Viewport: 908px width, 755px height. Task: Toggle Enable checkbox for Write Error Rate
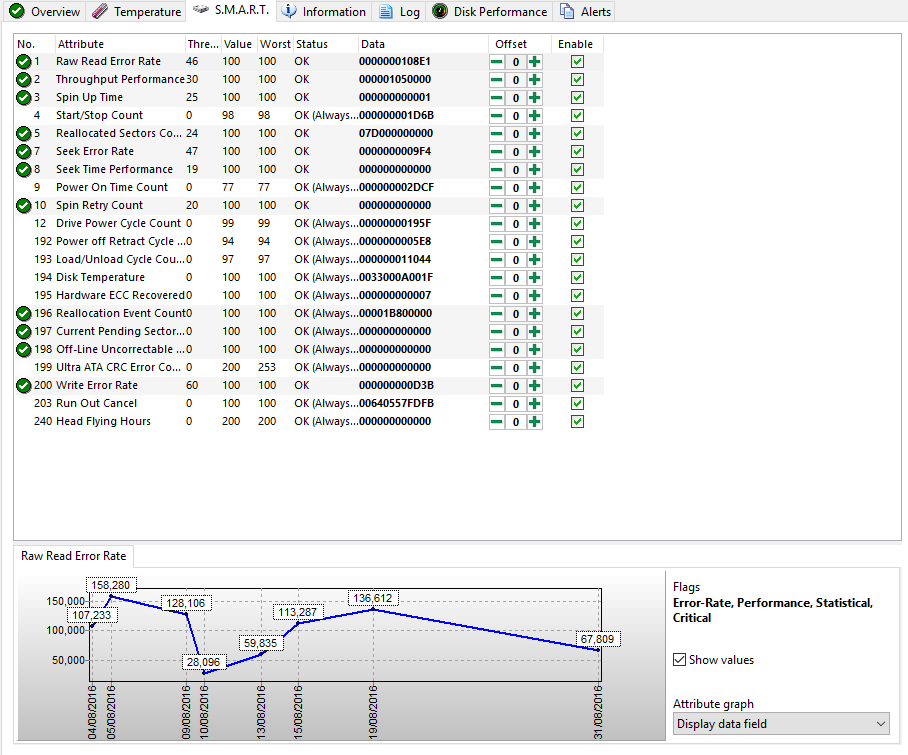point(577,385)
